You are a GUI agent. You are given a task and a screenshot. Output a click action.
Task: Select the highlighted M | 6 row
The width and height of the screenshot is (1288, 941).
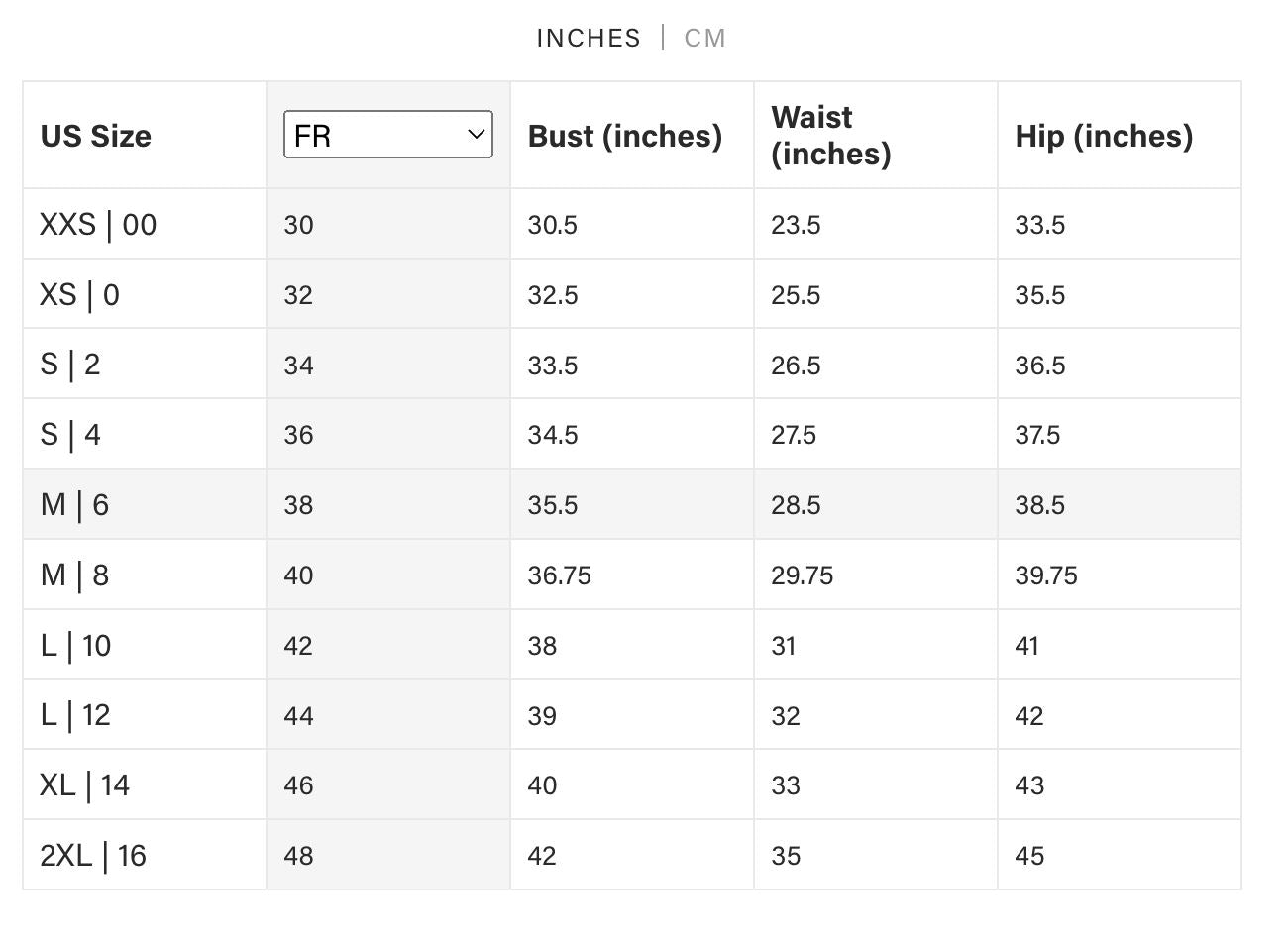click(632, 504)
